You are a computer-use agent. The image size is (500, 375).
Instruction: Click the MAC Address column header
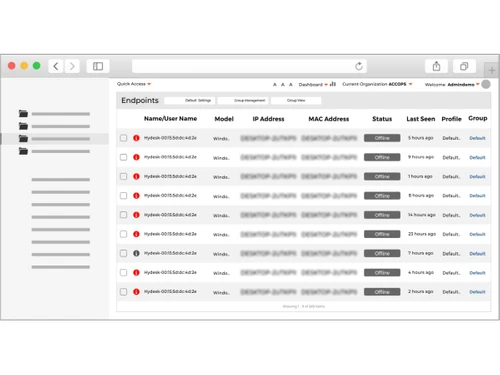point(329,119)
